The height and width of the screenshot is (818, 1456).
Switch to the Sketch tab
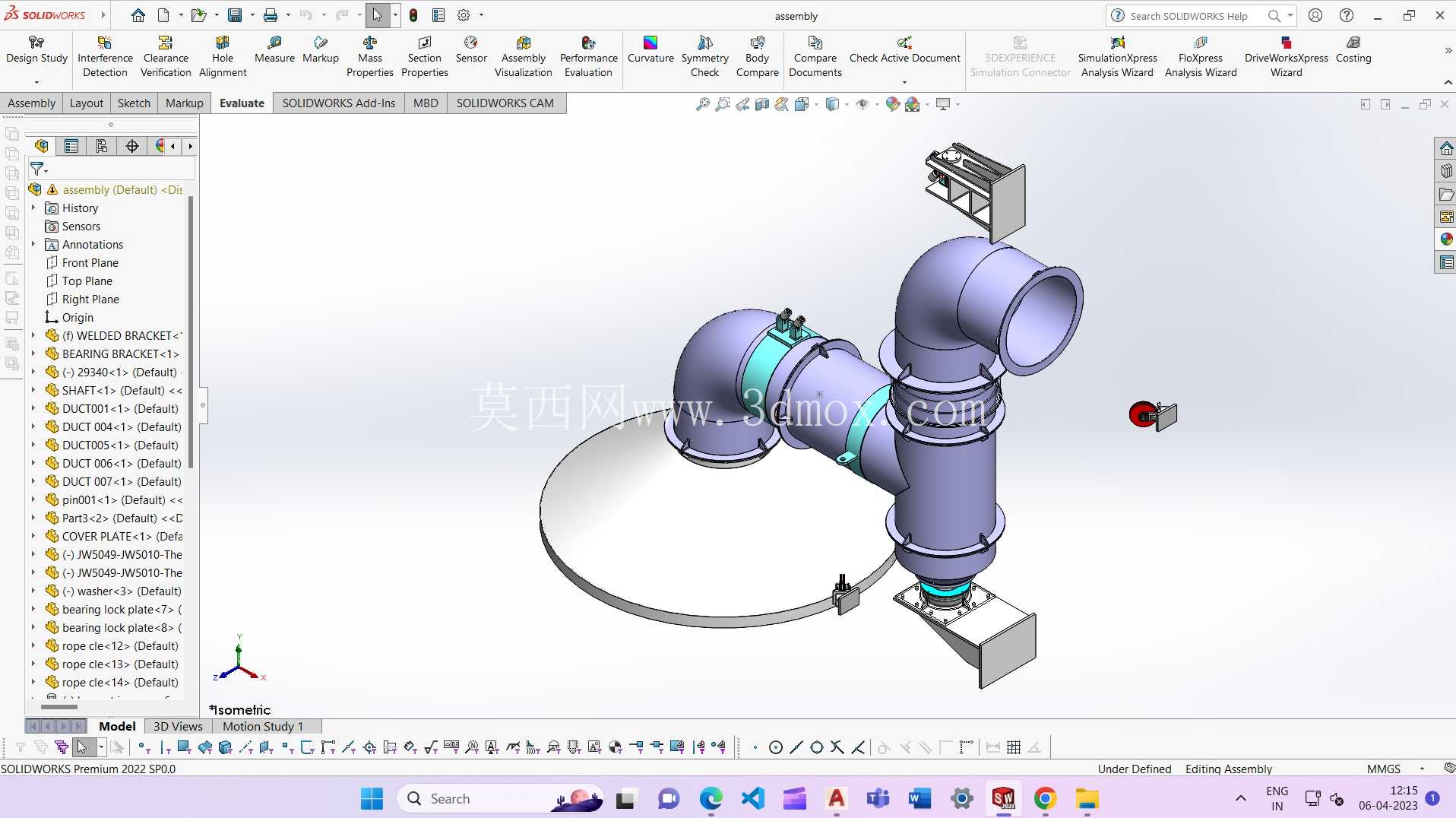click(x=134, y=103)
